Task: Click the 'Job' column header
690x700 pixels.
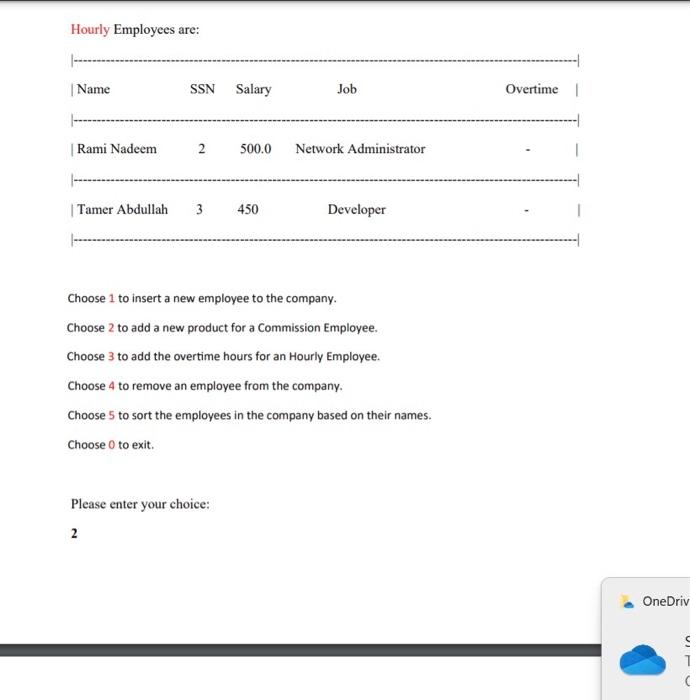Action: click(x=347, y=89)
